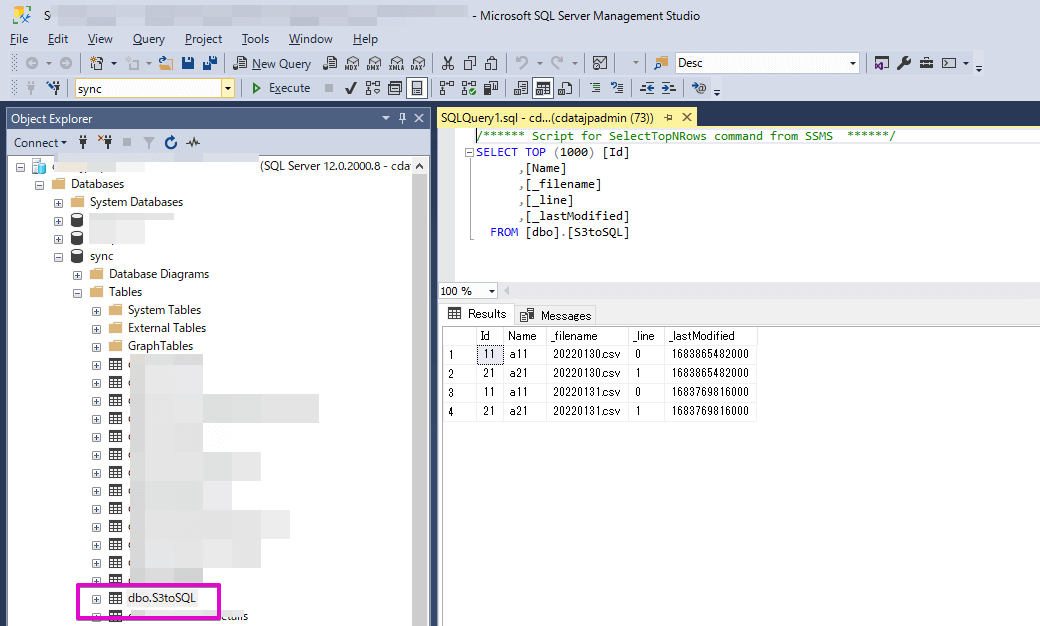Collapse the sync database node

click(58, 257)
